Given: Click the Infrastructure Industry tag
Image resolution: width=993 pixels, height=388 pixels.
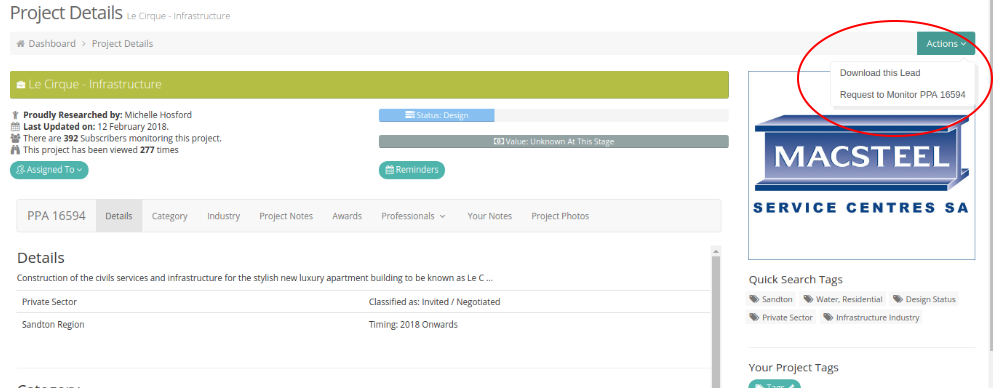Looking at the screenshot, I should (871, 317).
